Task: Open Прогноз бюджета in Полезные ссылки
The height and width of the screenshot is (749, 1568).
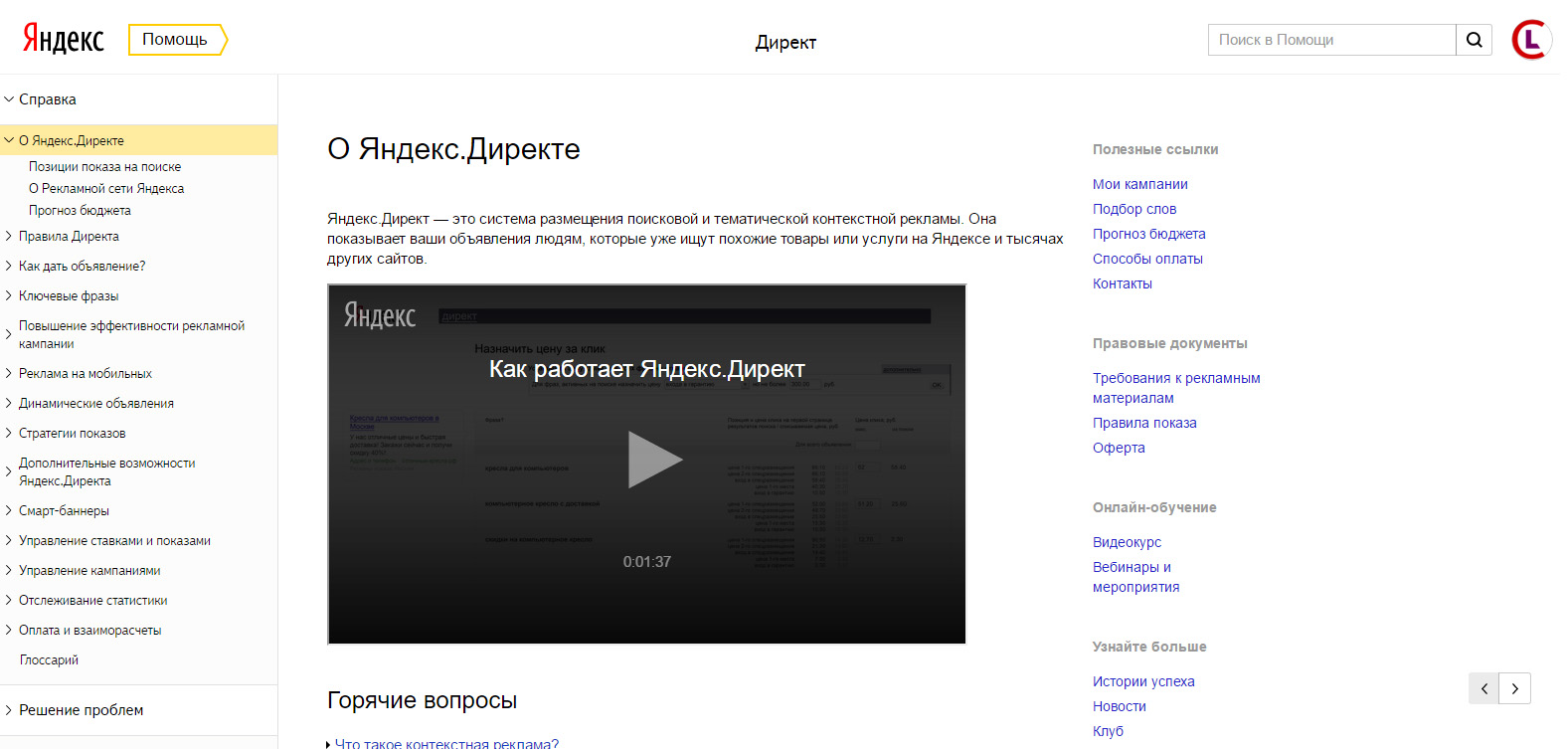Action: click(1149, 234)
